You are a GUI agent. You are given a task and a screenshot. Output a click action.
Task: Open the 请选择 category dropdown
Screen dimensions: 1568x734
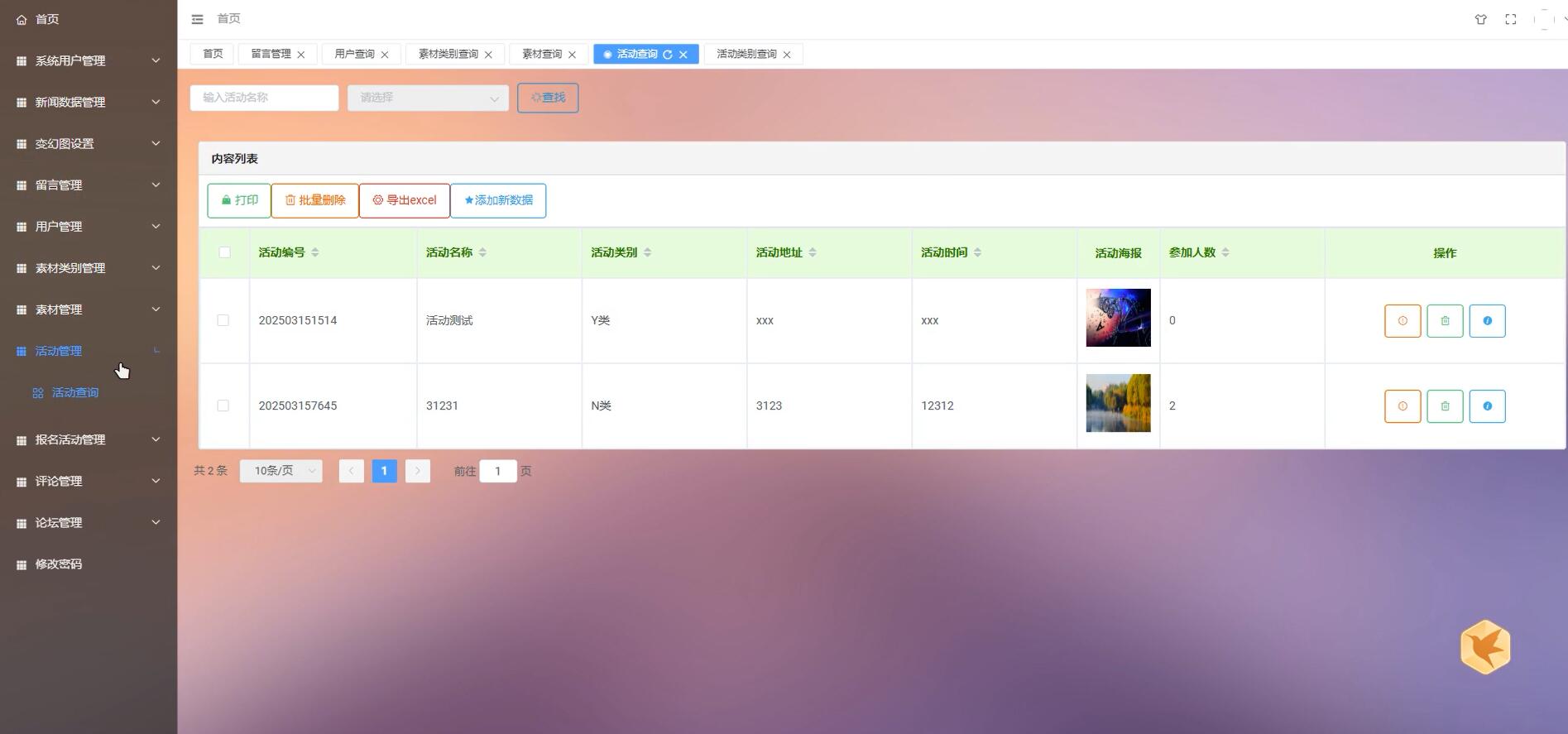click(428, 98)
